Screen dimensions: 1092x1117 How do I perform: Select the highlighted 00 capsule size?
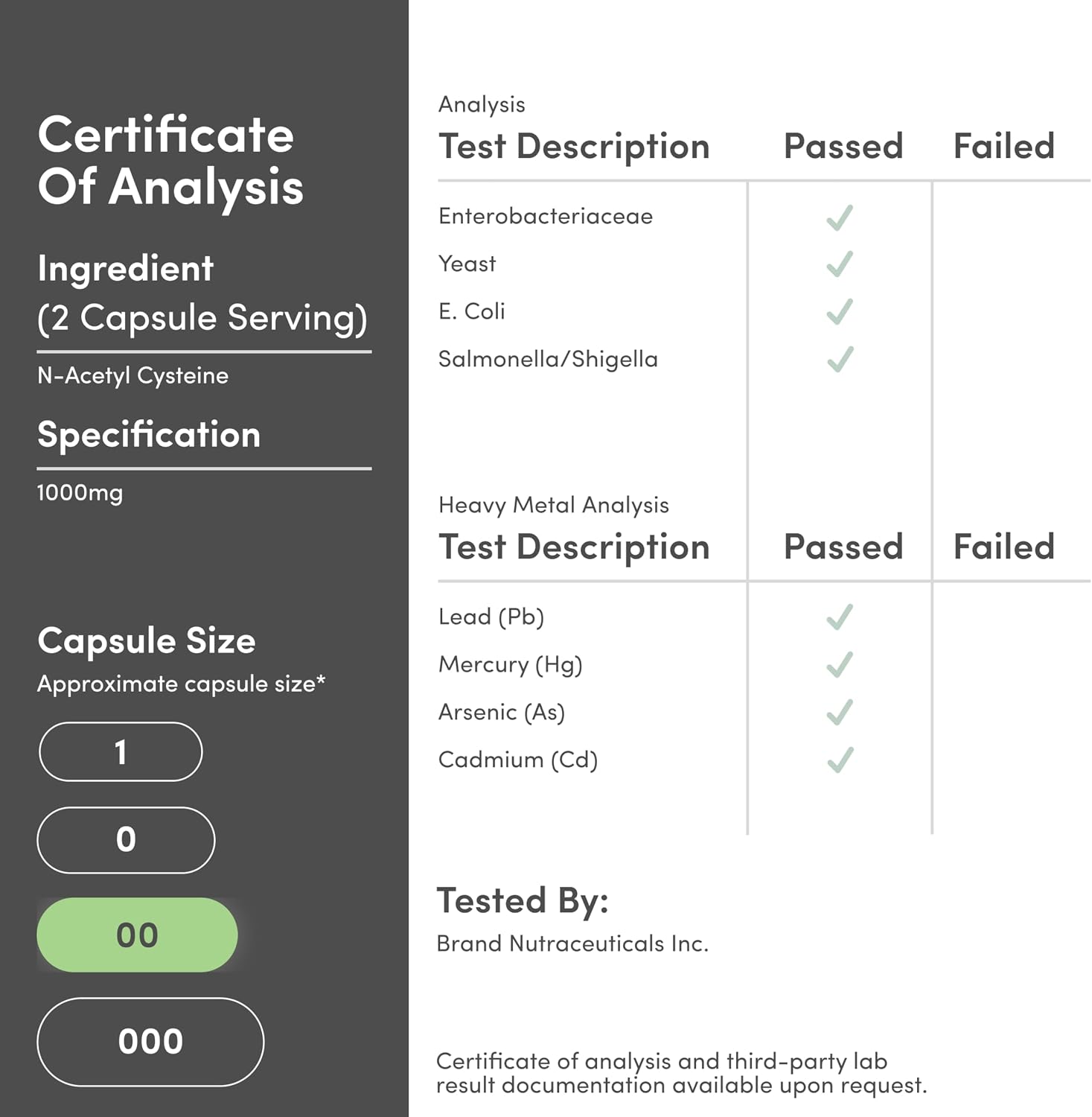tap(137, 935)
